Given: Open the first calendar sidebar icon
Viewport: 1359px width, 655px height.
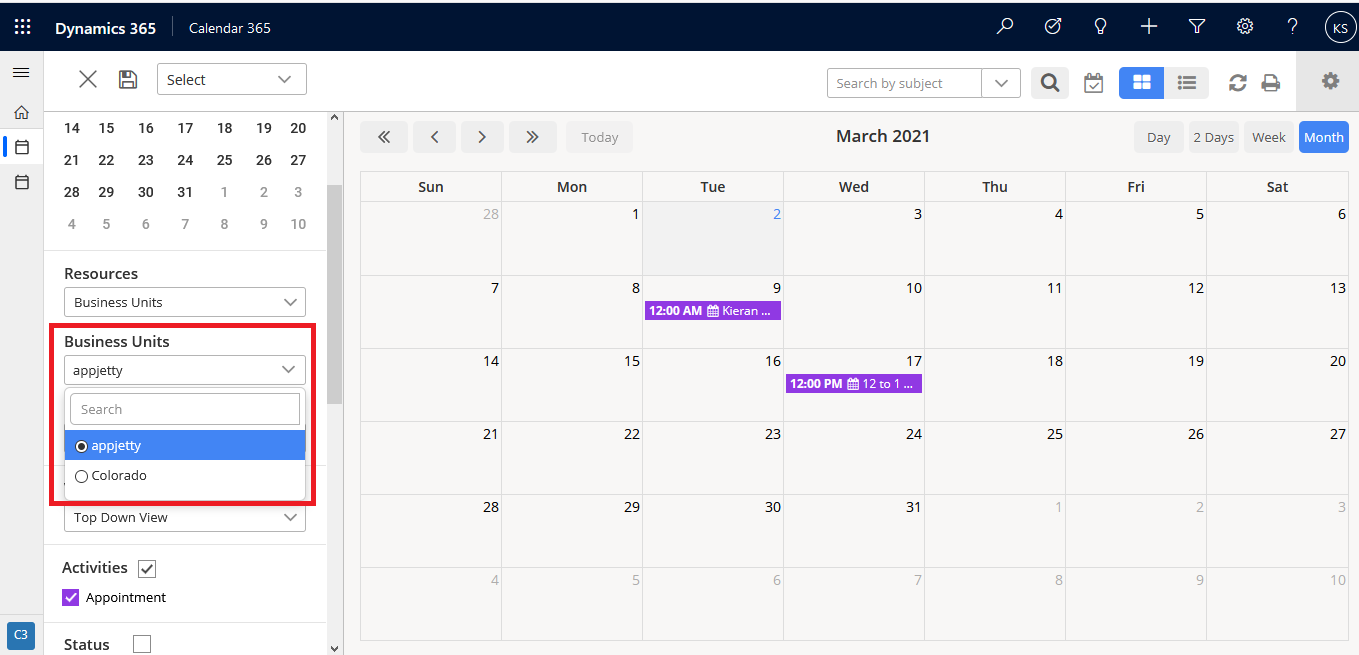Looking at the screenshot, I should pos(21,147).
